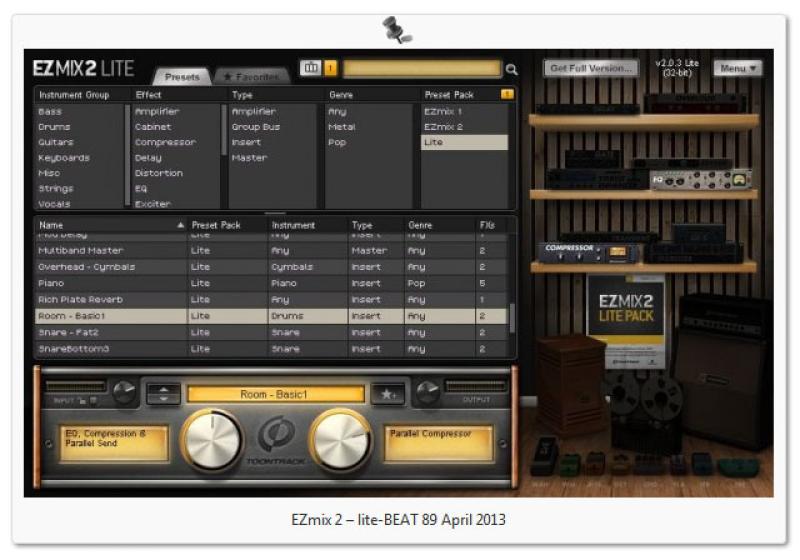Viewport: 800px width, 560px height.
Task: Select Vocals in Instrument Group
Action: click(x=54, y=204)
